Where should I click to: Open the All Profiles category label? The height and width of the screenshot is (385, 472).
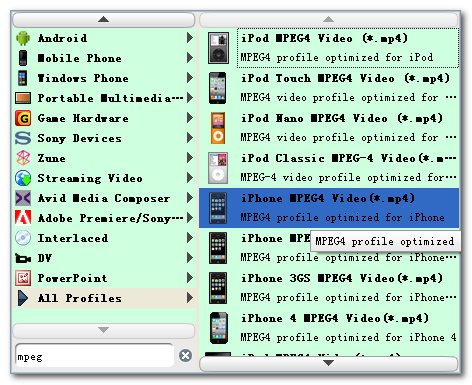(x=80, y=298)
